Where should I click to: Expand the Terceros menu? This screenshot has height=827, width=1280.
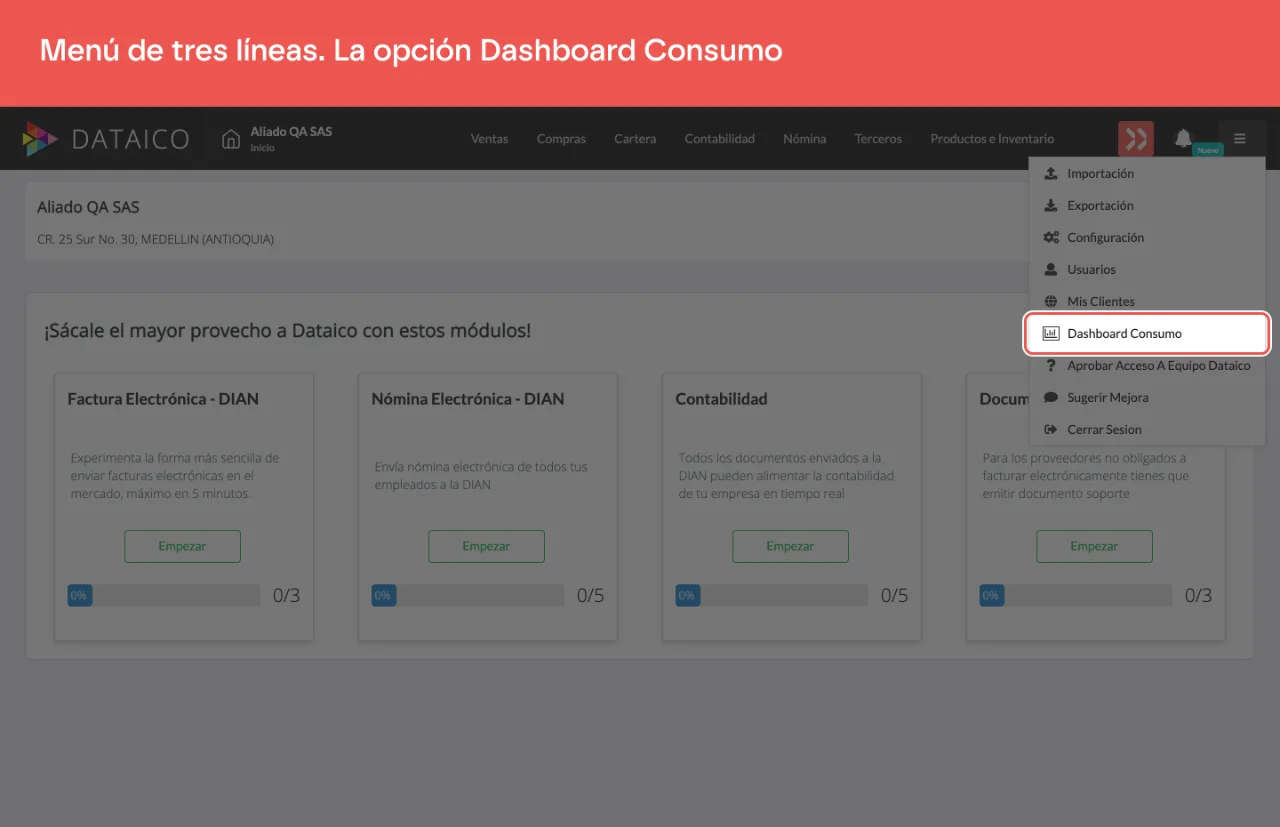(878, 139)
